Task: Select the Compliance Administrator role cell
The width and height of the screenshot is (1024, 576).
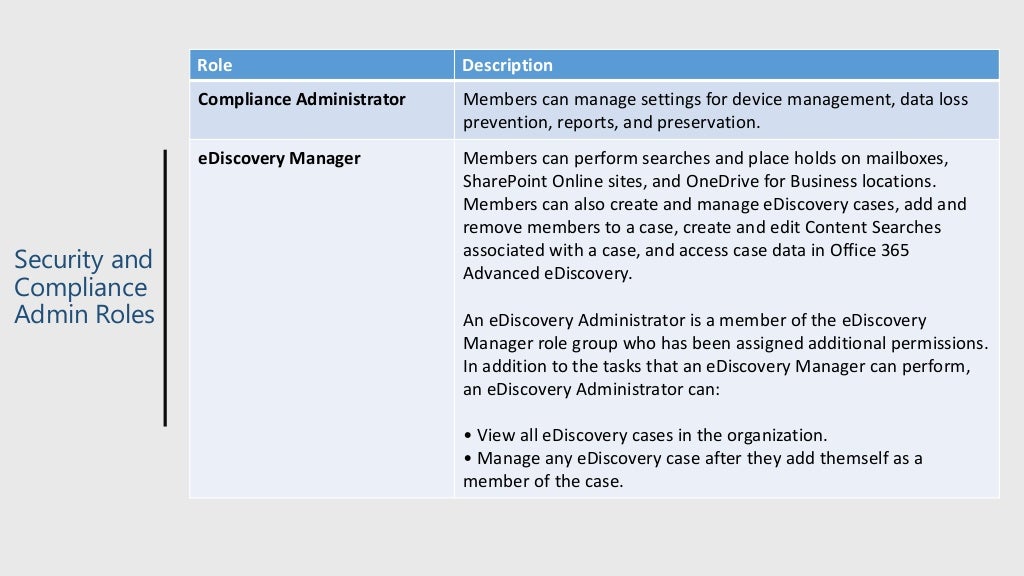Action: pyautogui.click(x=321, y=110)
